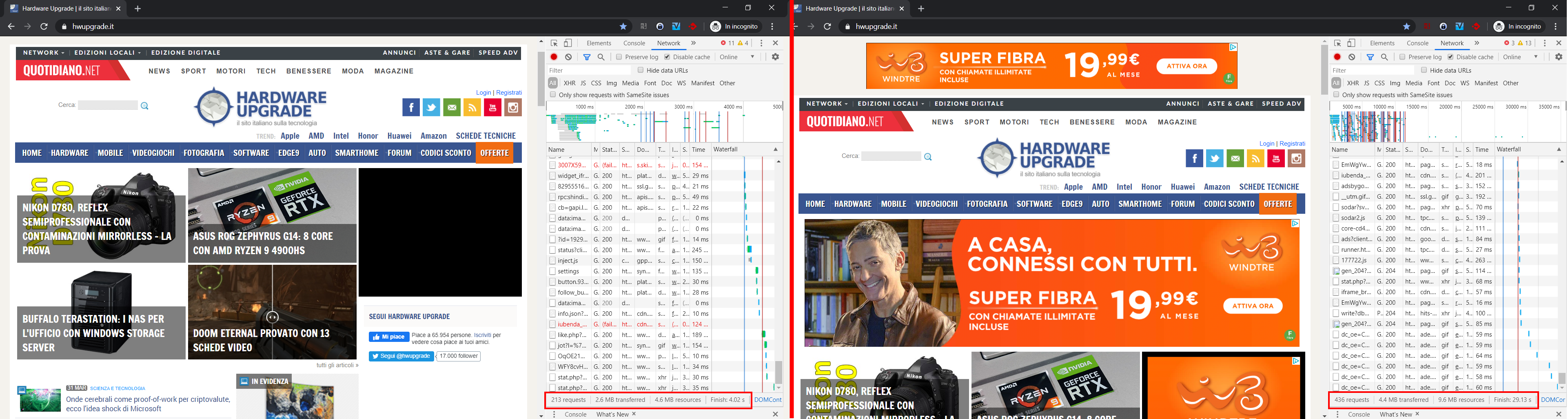Screen dimensions: 1568x419
Task: Uncheck Disable cache in left DevTools
Action: (667, 57)
